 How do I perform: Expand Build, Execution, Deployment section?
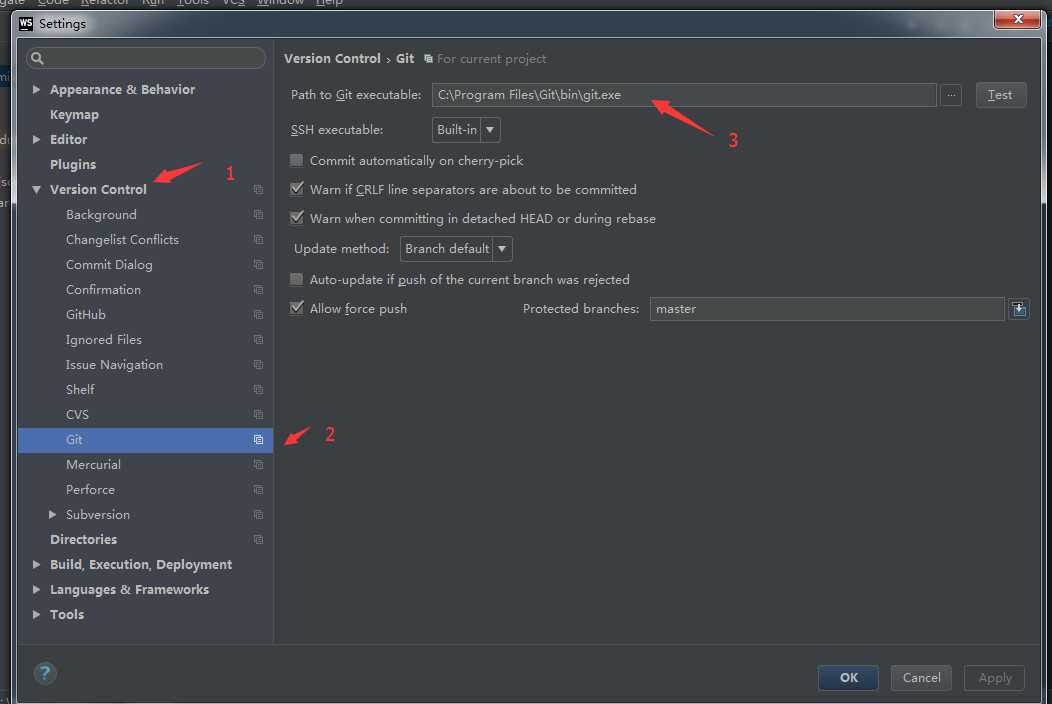[x=36, y=565]
